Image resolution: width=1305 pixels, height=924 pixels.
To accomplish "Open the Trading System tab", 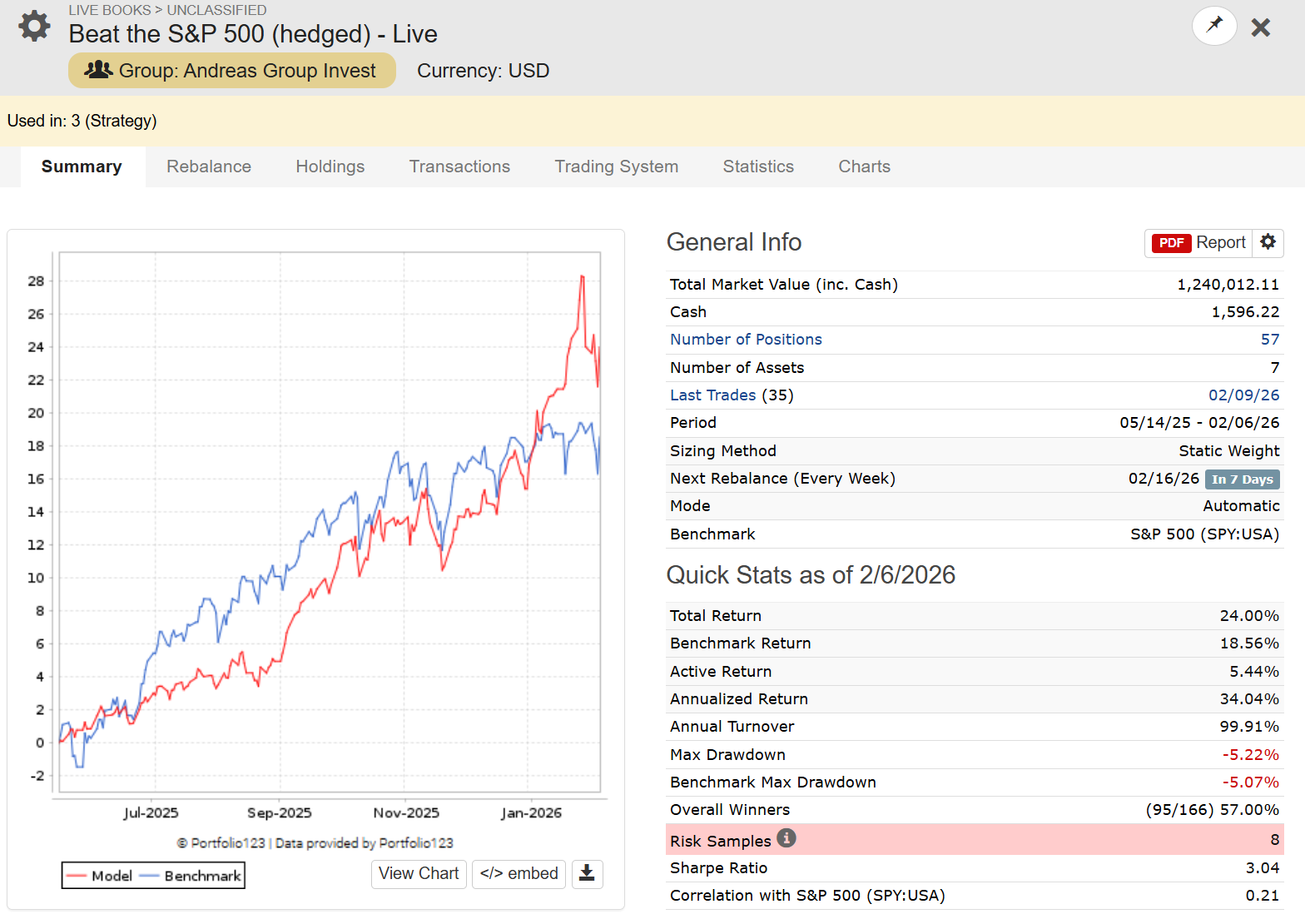I will tap(617, 166).
